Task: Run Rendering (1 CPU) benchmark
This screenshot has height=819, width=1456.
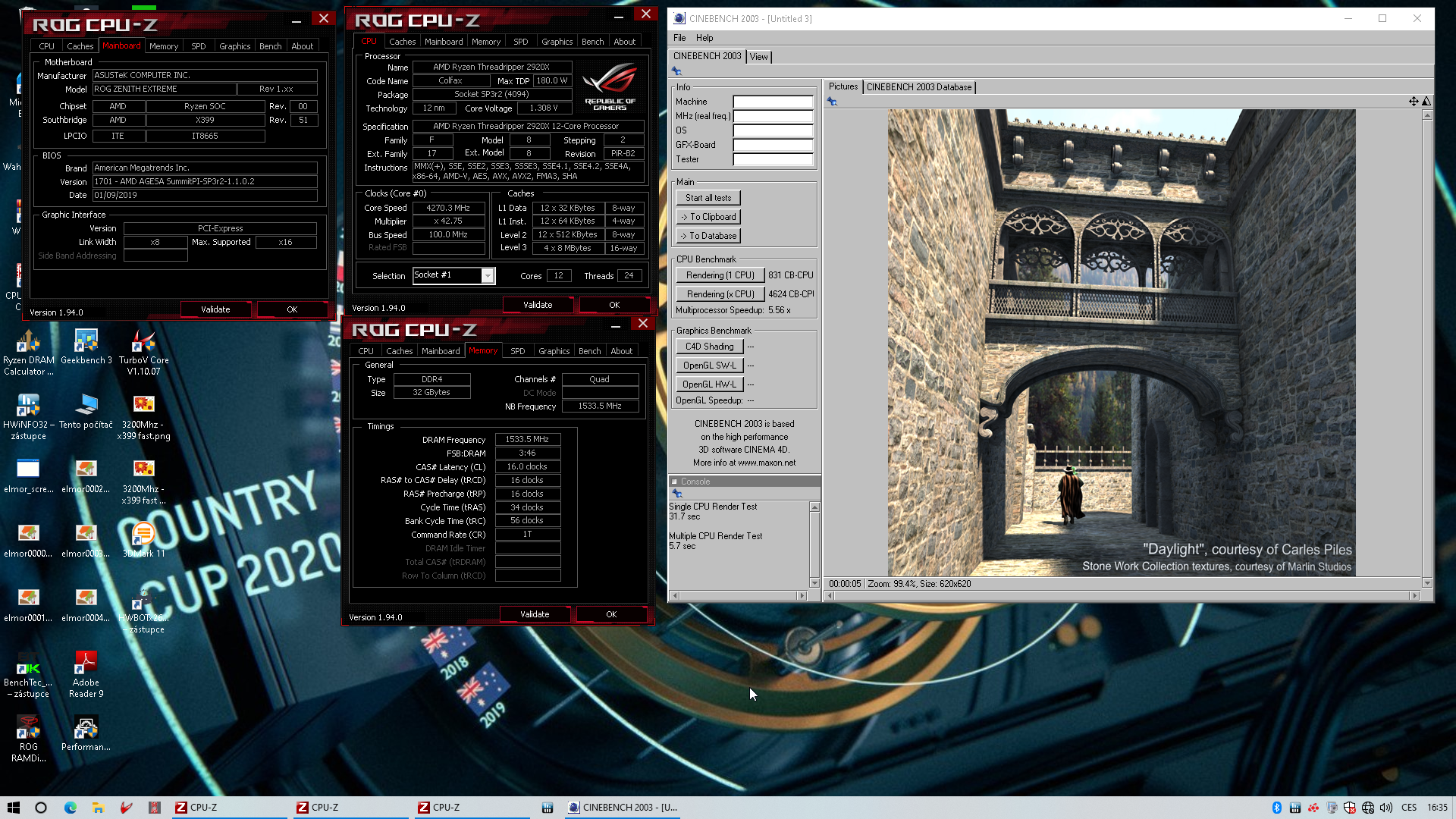Action: [720, 275]
